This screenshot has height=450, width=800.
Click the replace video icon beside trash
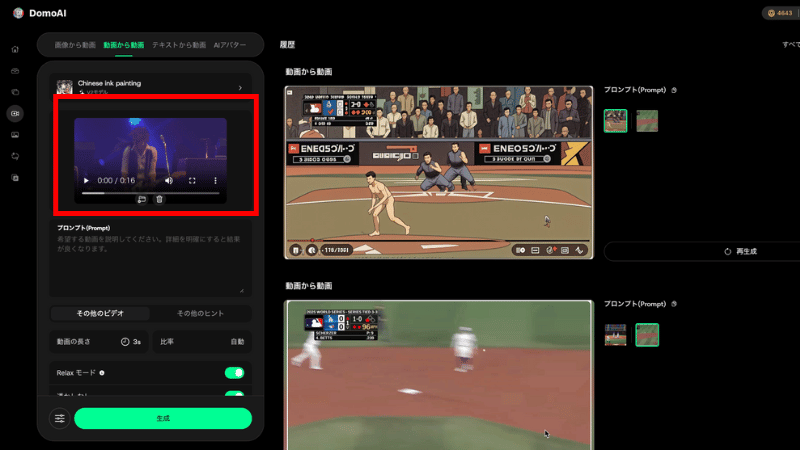coord(142,199)
